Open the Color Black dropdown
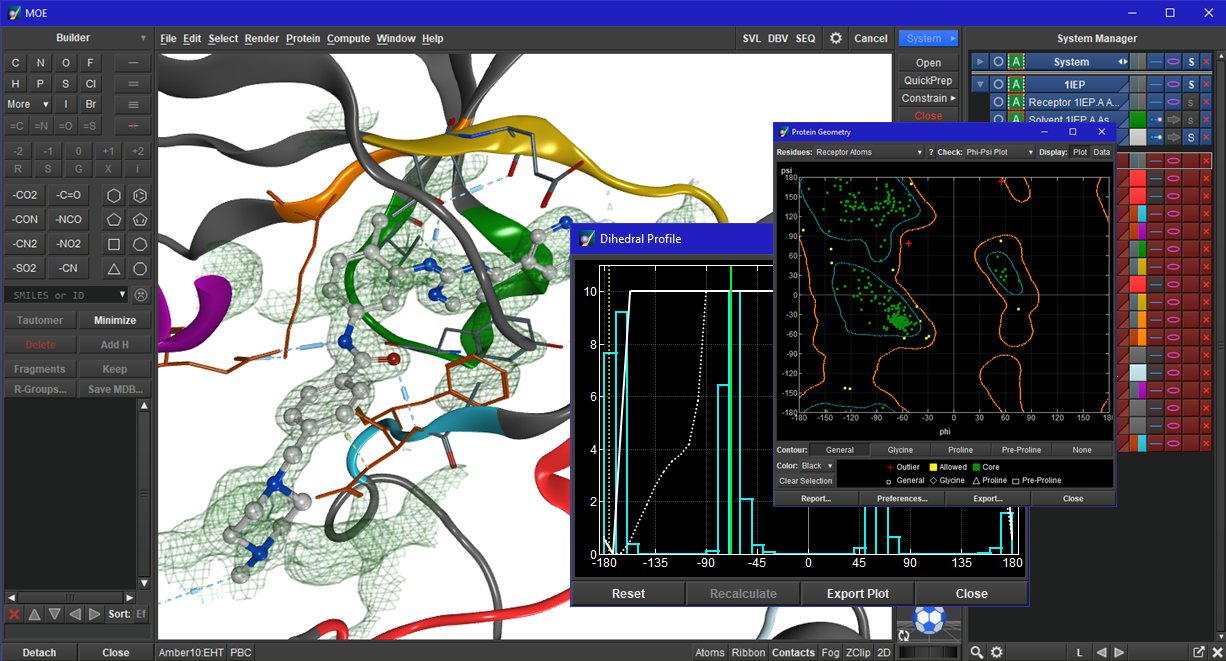This screenshot has width=1226, height=661. (x=816, y=466)
